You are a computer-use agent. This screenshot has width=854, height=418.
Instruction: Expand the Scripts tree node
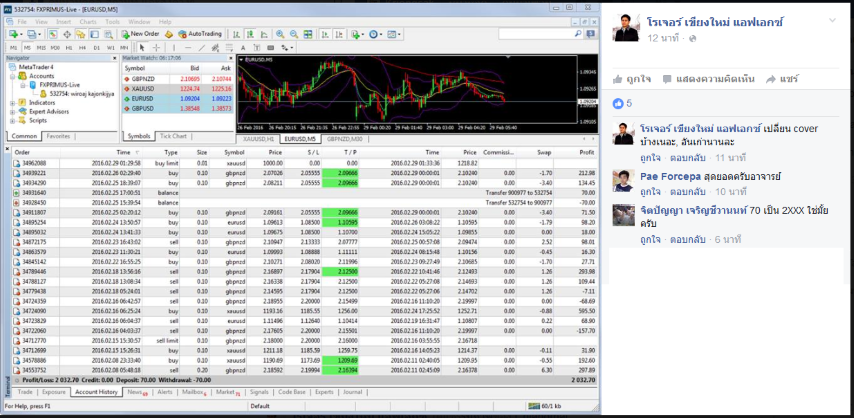(13, 120)
